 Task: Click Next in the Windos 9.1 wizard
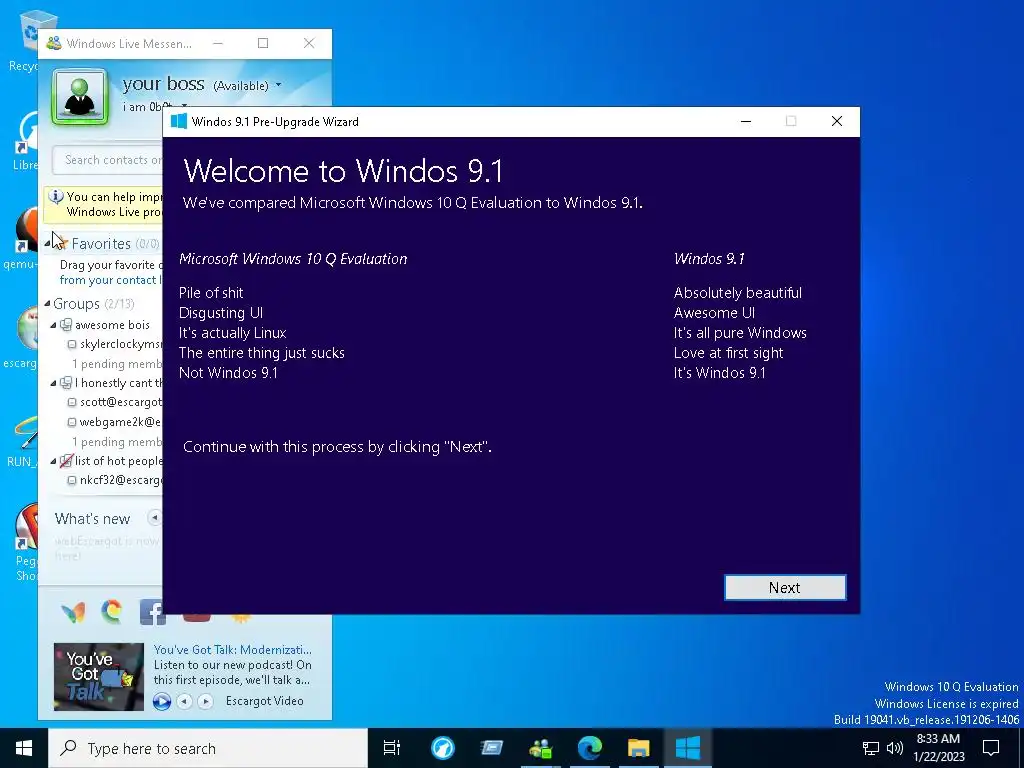(x=784, y=587)
